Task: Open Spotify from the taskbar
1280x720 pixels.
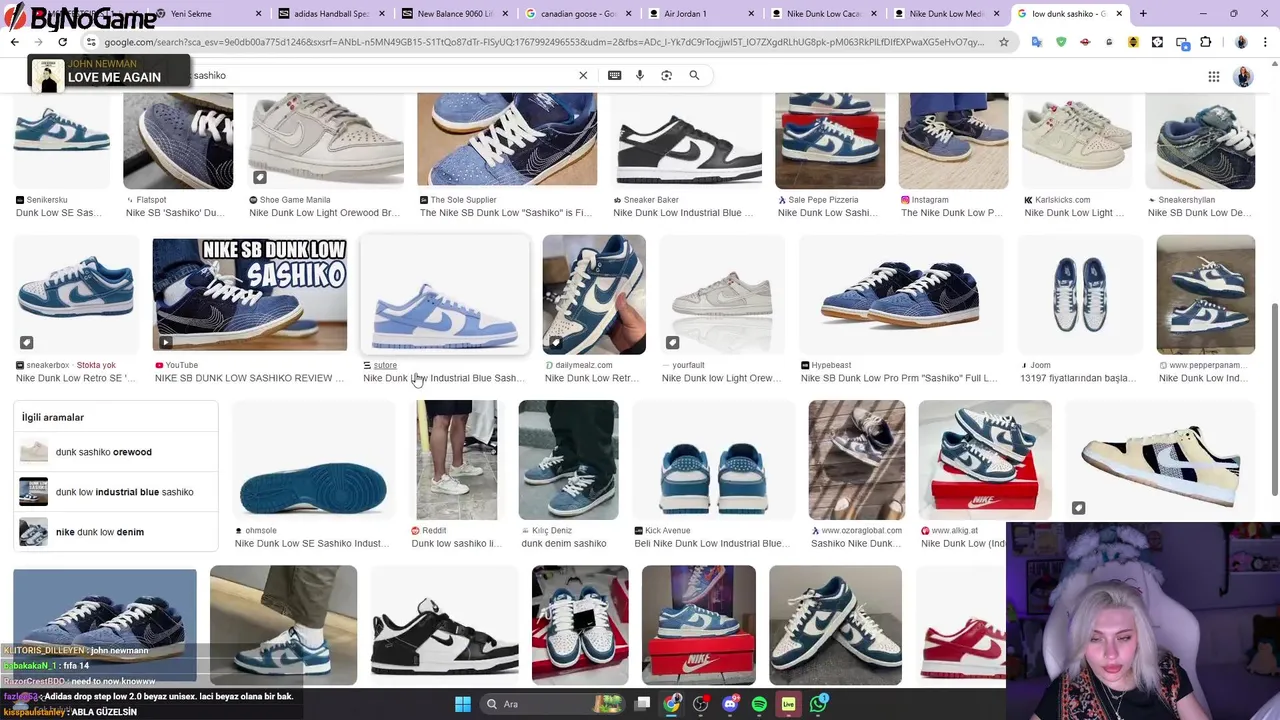Action: click(759, 704)
